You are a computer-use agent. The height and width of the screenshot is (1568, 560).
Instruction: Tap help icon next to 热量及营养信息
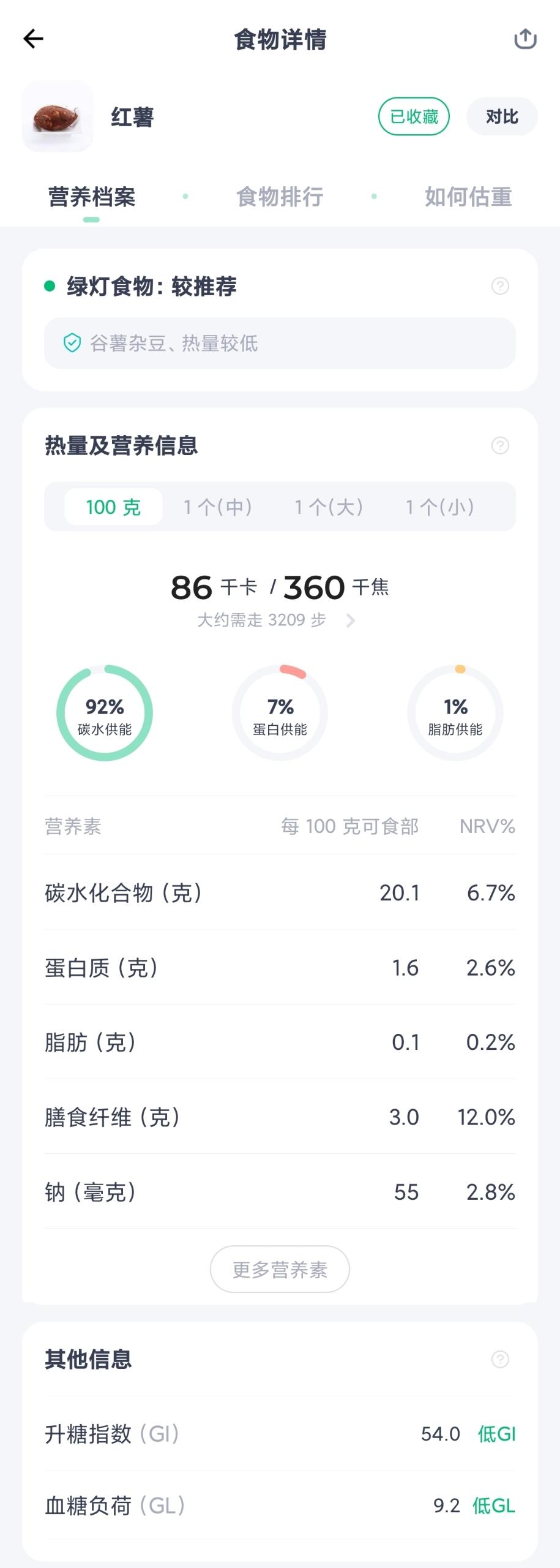click(500, 445)
